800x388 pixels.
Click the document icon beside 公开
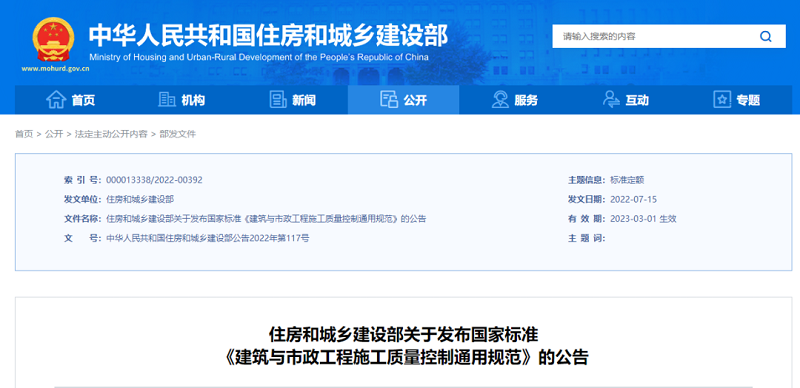click(389, 100)
